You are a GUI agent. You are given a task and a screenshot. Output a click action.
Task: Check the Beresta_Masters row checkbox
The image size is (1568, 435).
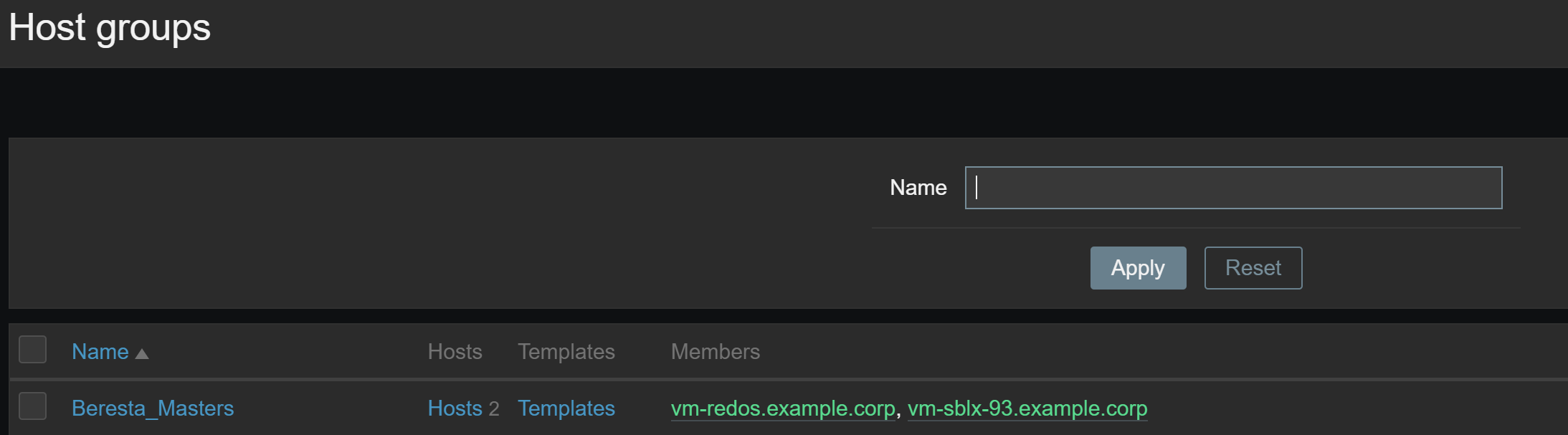[x=33, y=406]
